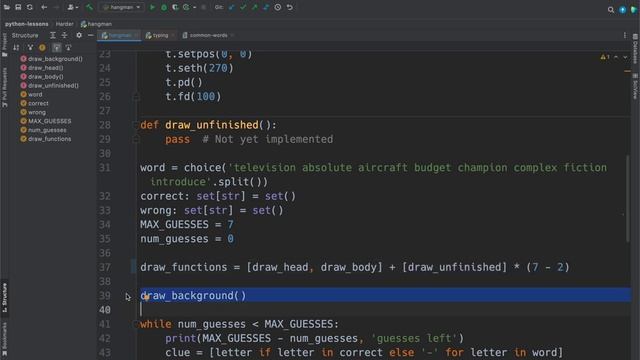Run hangman with the green play button
The width and height of the screenshot is (640, 360).
pos(152,7)
